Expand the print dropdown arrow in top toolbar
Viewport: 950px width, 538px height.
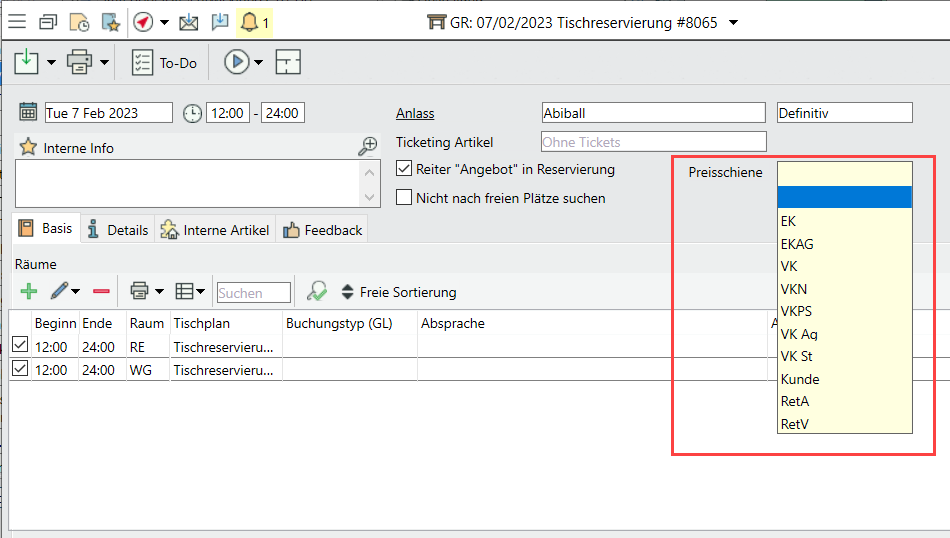(x=104, y=62)
